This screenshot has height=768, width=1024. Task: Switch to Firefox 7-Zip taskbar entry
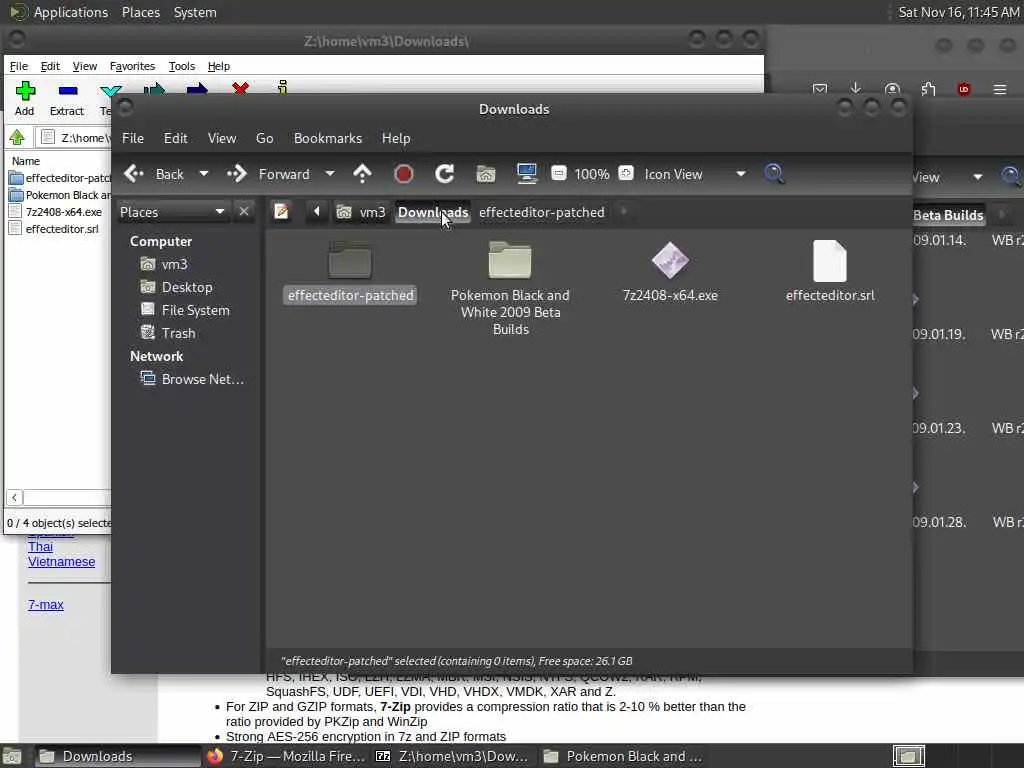[286, 756]
